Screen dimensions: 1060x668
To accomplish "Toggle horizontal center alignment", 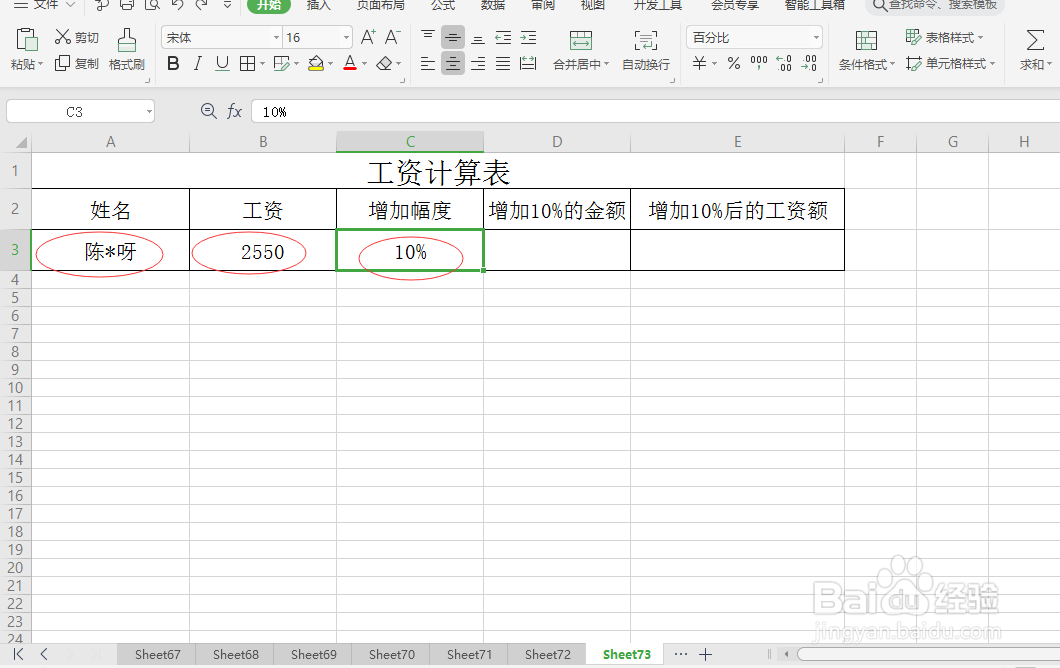I will (x=453, y=64).
